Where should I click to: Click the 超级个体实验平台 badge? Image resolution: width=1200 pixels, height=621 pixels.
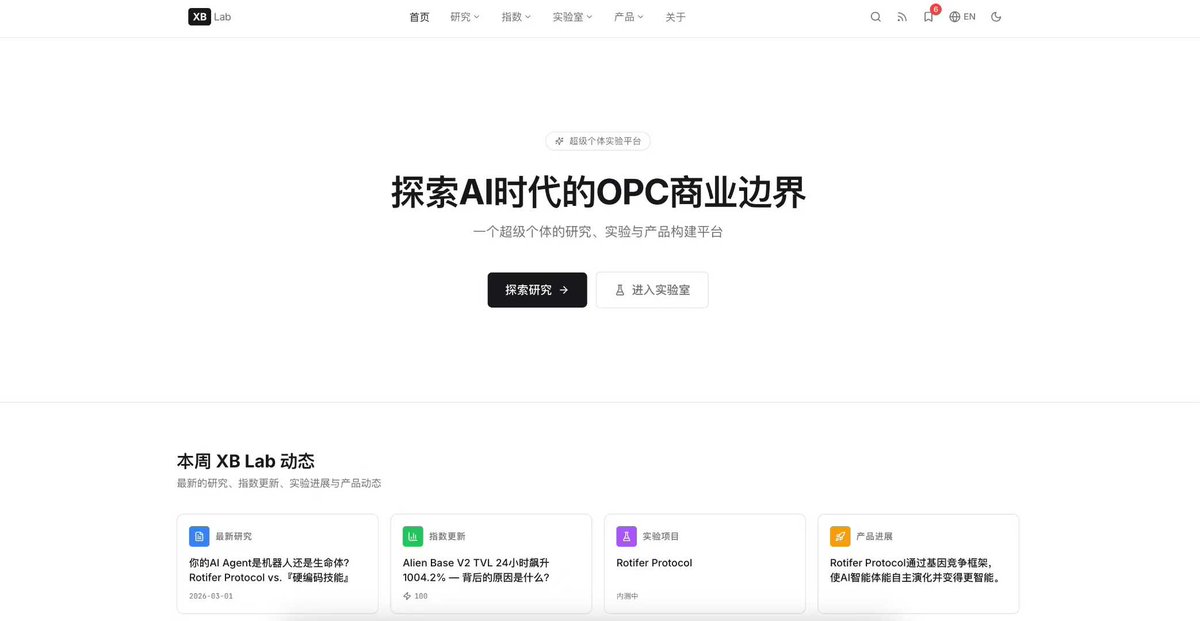click(598, 141)
